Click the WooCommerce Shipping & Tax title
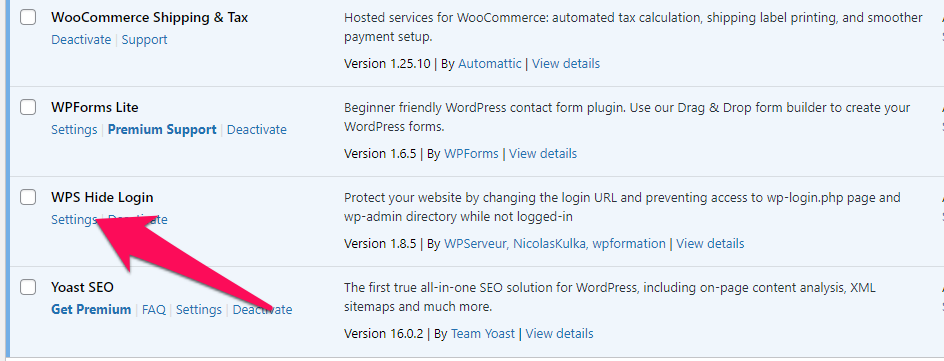The width and height of the screenshot is (944, 361). (149, 17)
